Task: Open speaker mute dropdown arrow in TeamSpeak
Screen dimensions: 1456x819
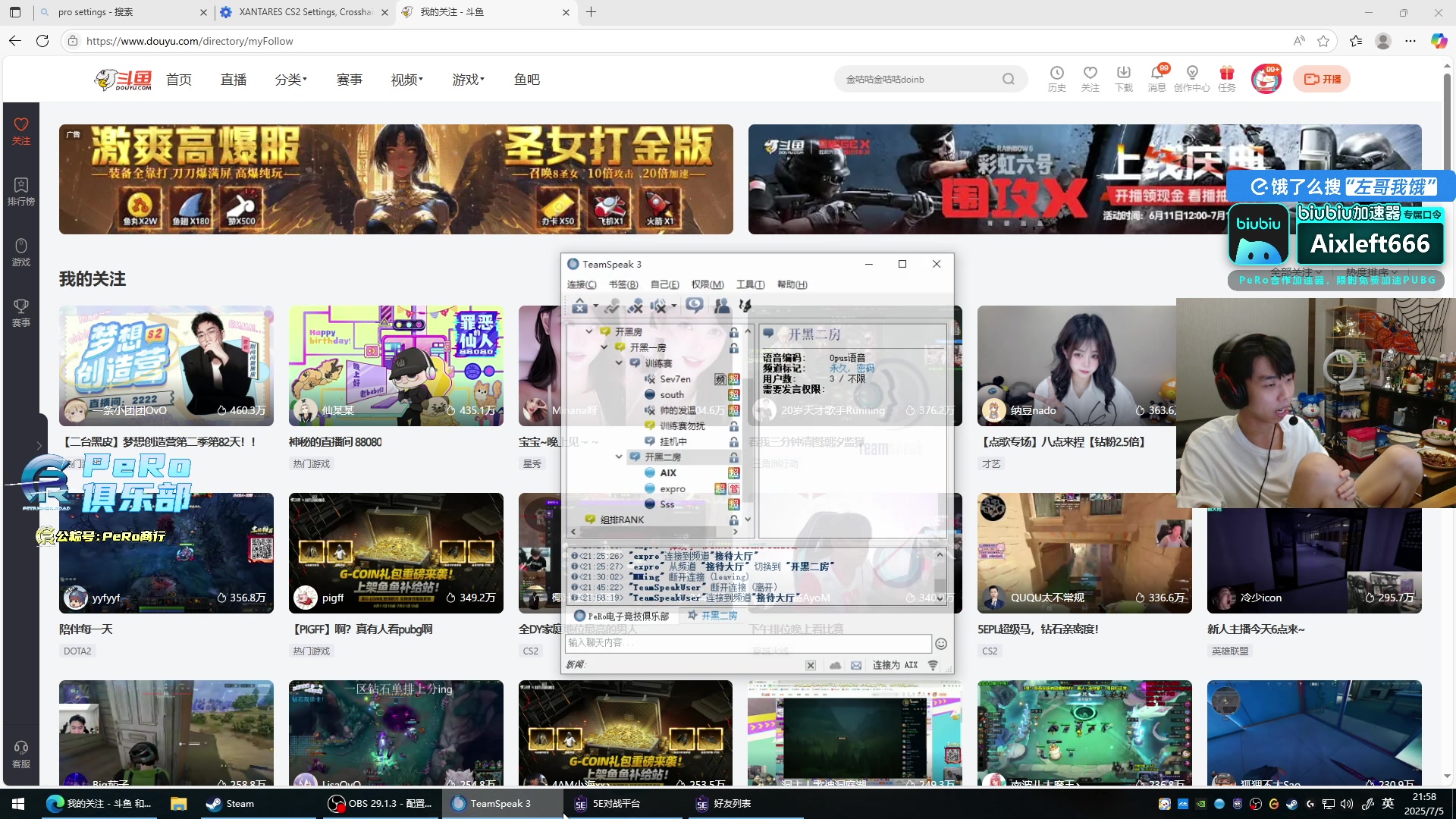Action: [673, 306]
